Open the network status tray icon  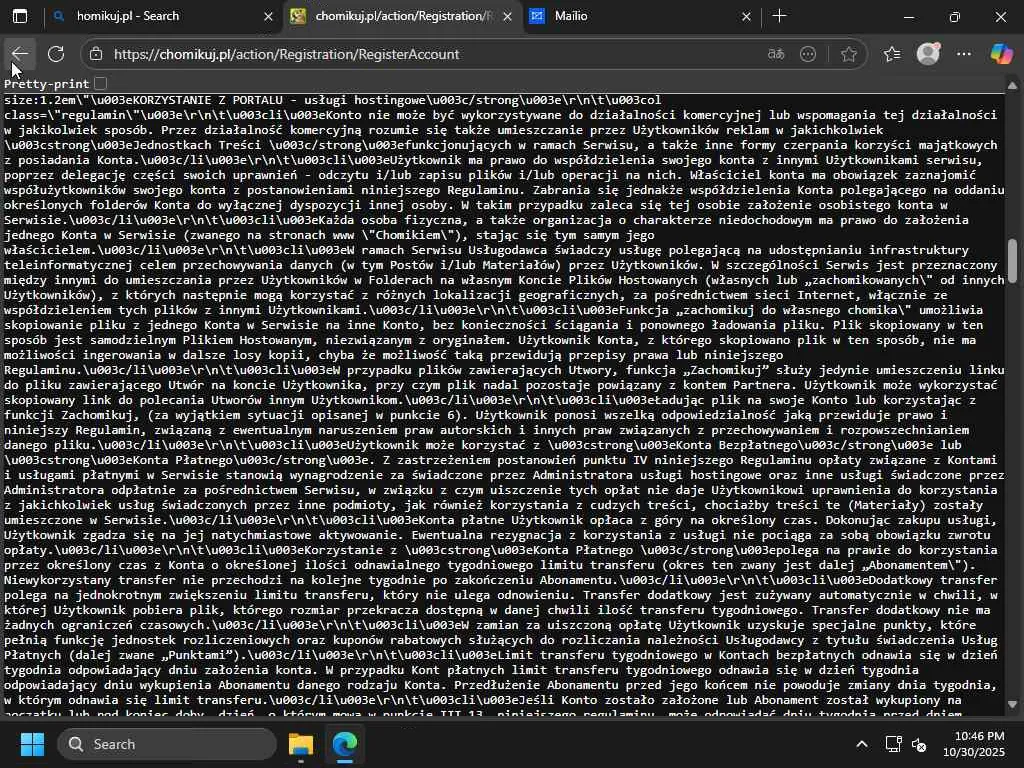point(893,744)
